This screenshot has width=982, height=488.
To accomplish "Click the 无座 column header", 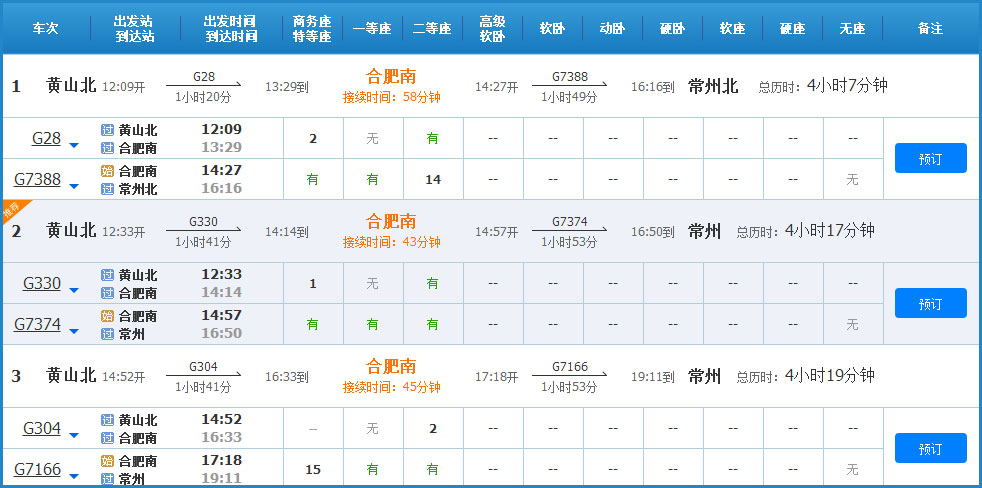I will pyautogui.click(x=852, y=29).
